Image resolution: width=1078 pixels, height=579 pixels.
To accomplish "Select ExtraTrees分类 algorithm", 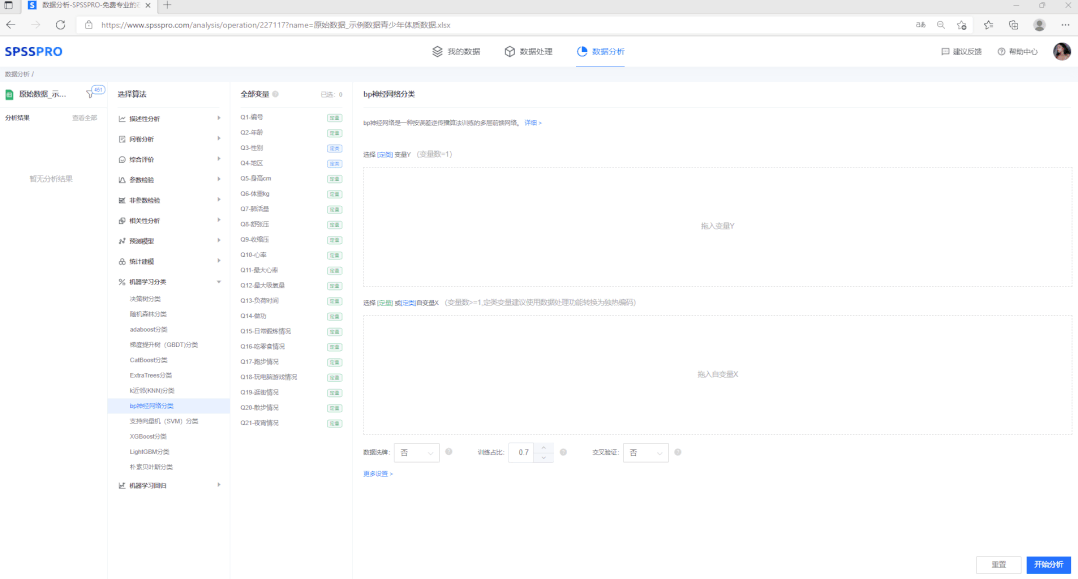I will click(x=151, y=375).
